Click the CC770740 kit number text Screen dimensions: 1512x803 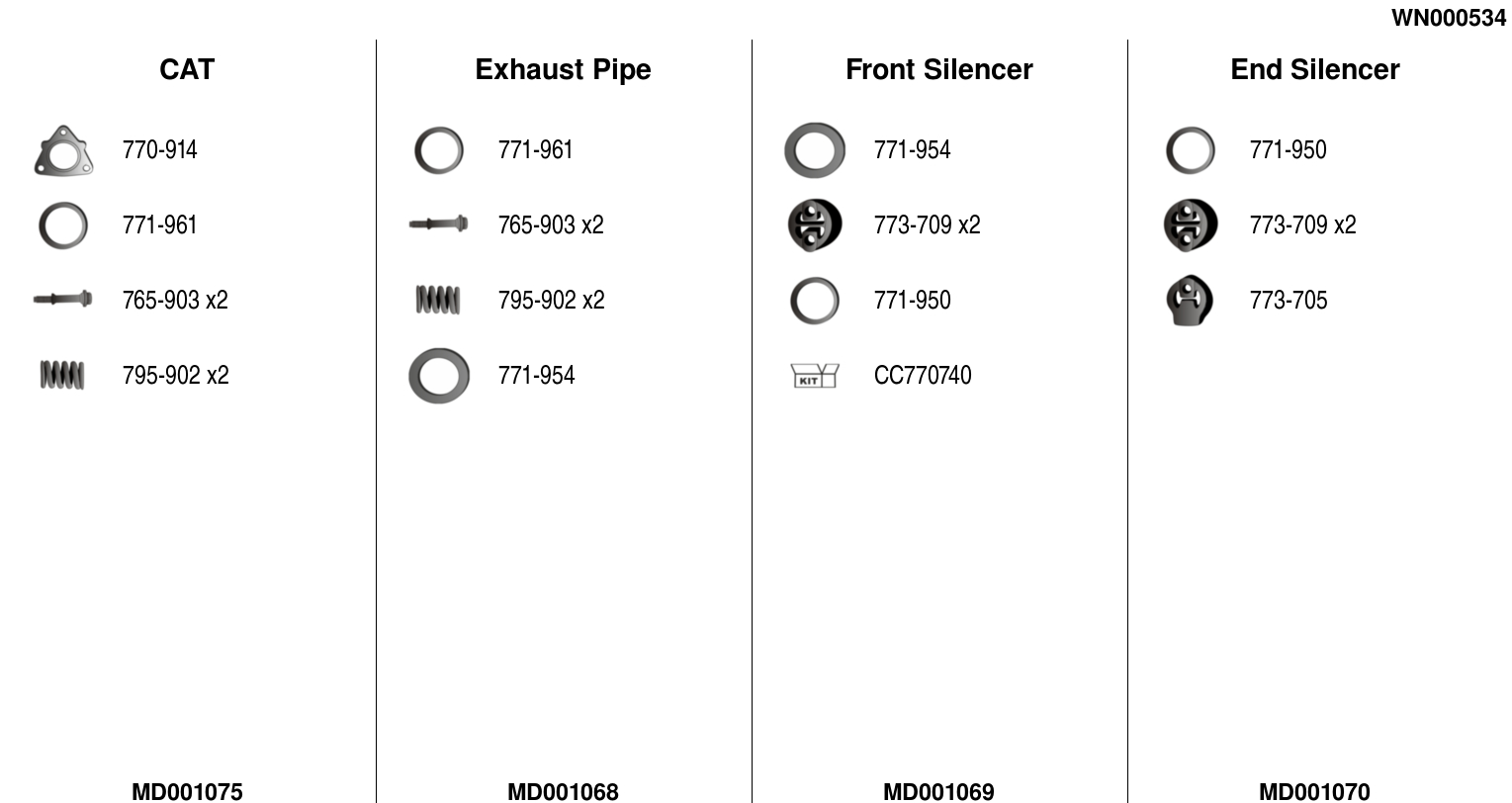tap(923, 376)
